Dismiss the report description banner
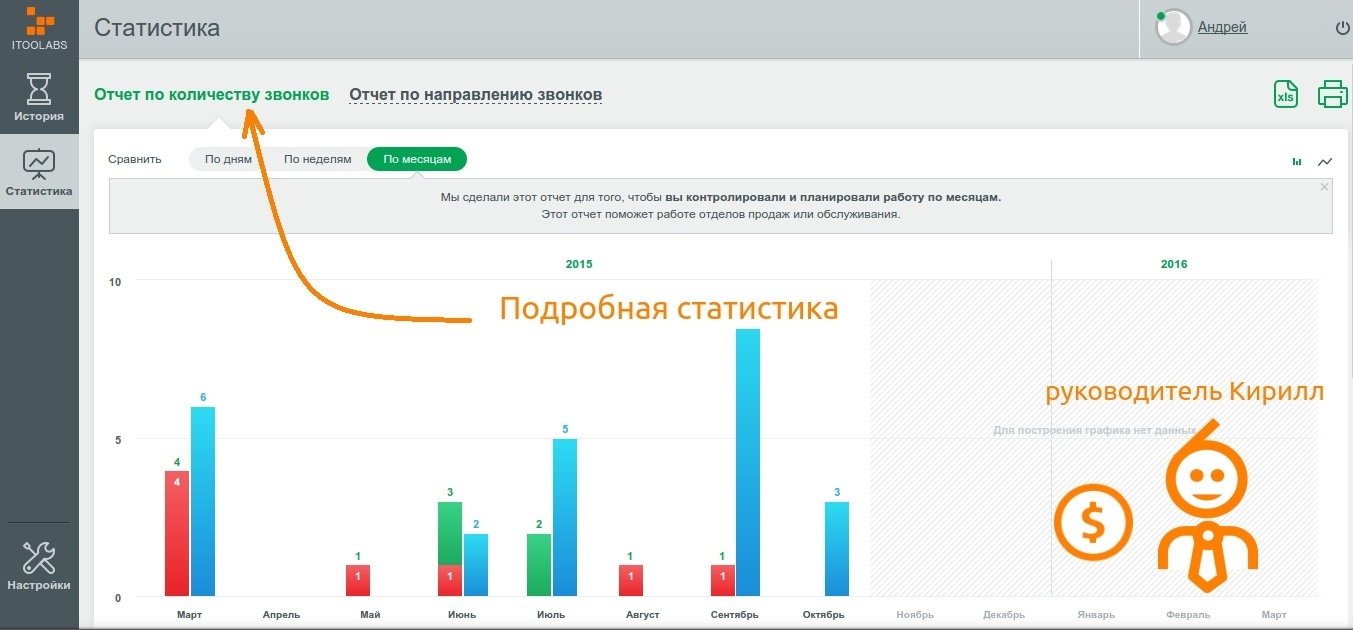Viewport: 1353px width, 630px height. pyautogui.click(x=1323, y=186)
